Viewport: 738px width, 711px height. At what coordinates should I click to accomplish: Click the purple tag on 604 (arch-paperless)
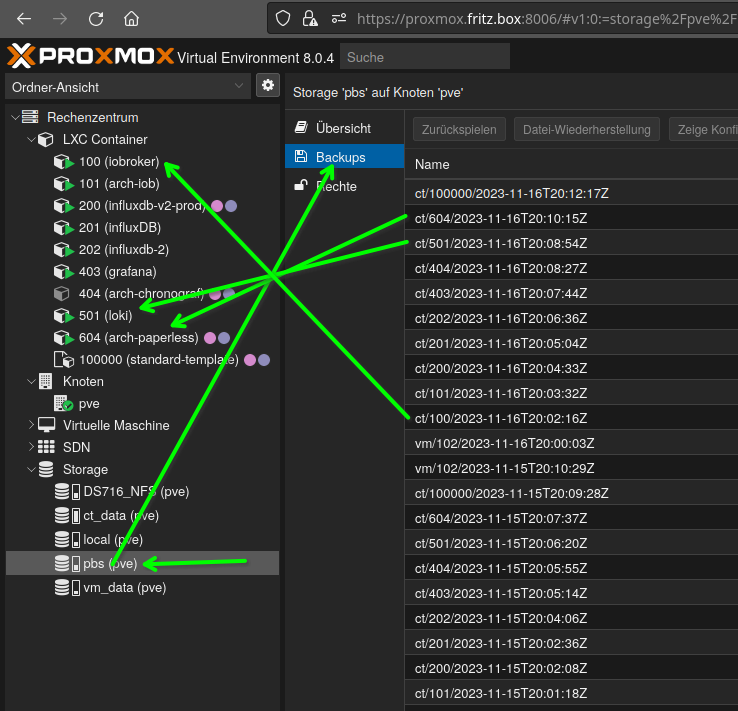224,338
